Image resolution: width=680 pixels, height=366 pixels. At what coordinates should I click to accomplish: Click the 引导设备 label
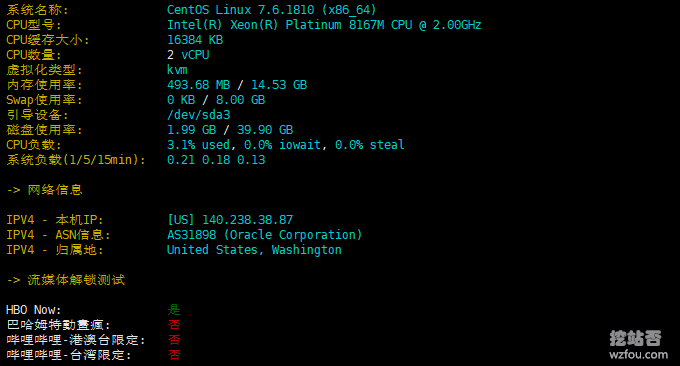coord(37,115)
